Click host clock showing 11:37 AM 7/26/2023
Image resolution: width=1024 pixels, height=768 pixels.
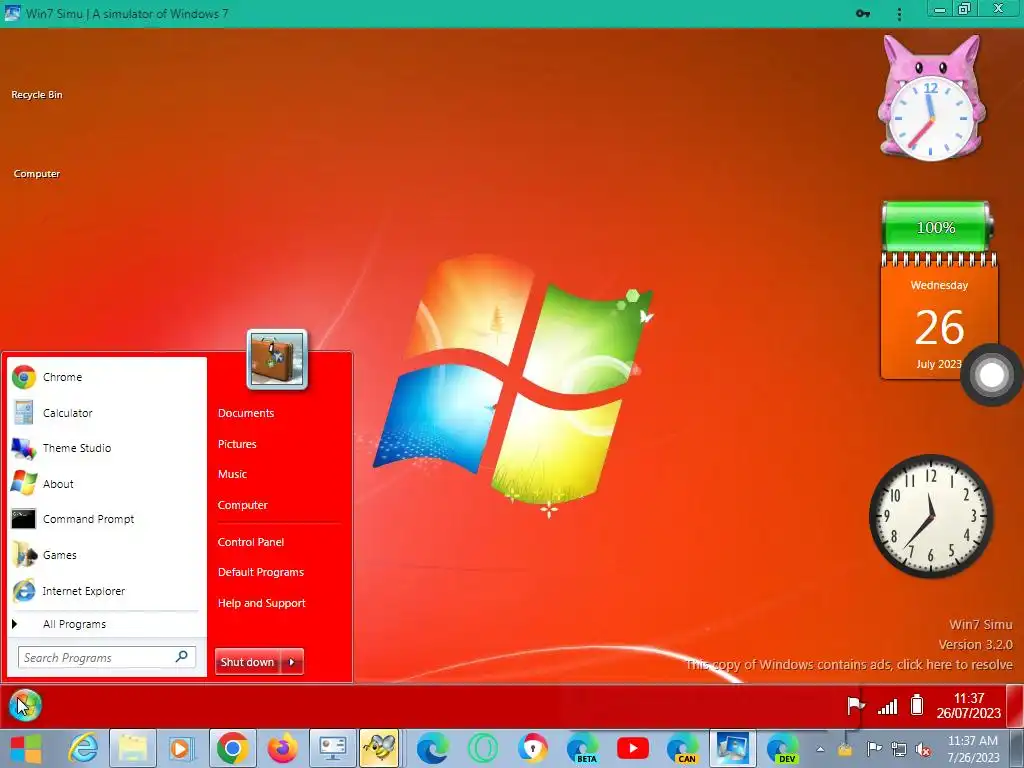(973, 749)
